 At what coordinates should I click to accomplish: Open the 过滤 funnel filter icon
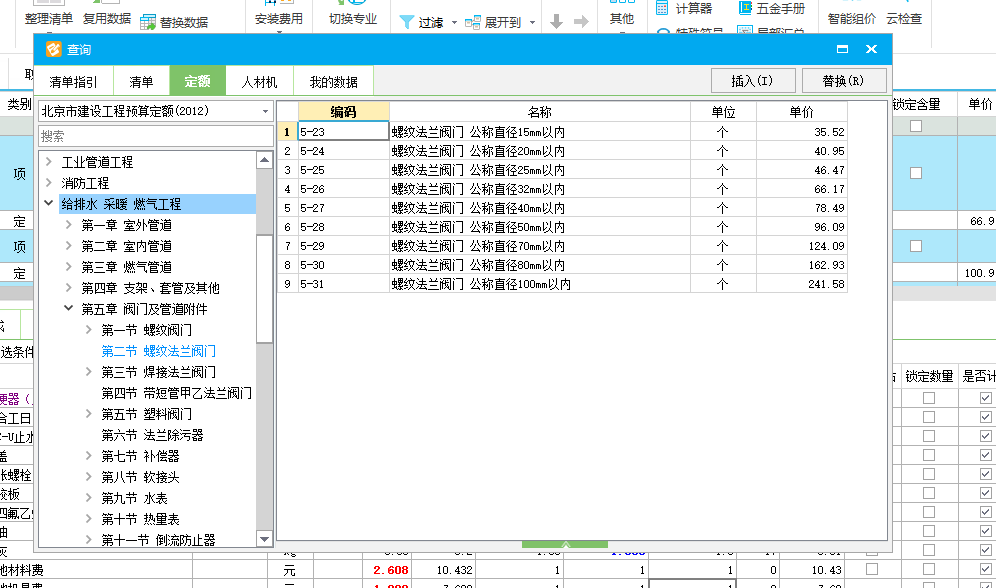click(407, 22)
